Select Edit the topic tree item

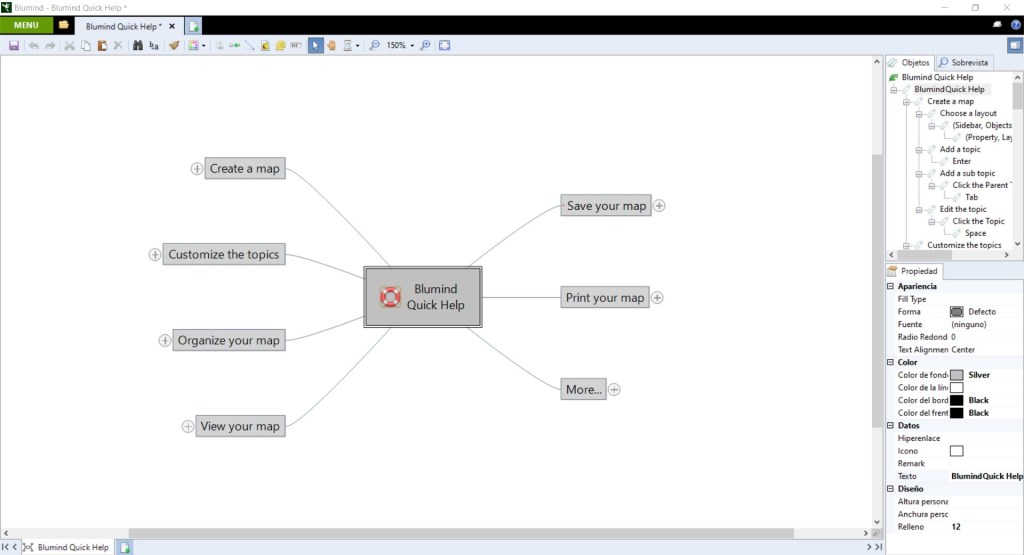pos(962,209)
